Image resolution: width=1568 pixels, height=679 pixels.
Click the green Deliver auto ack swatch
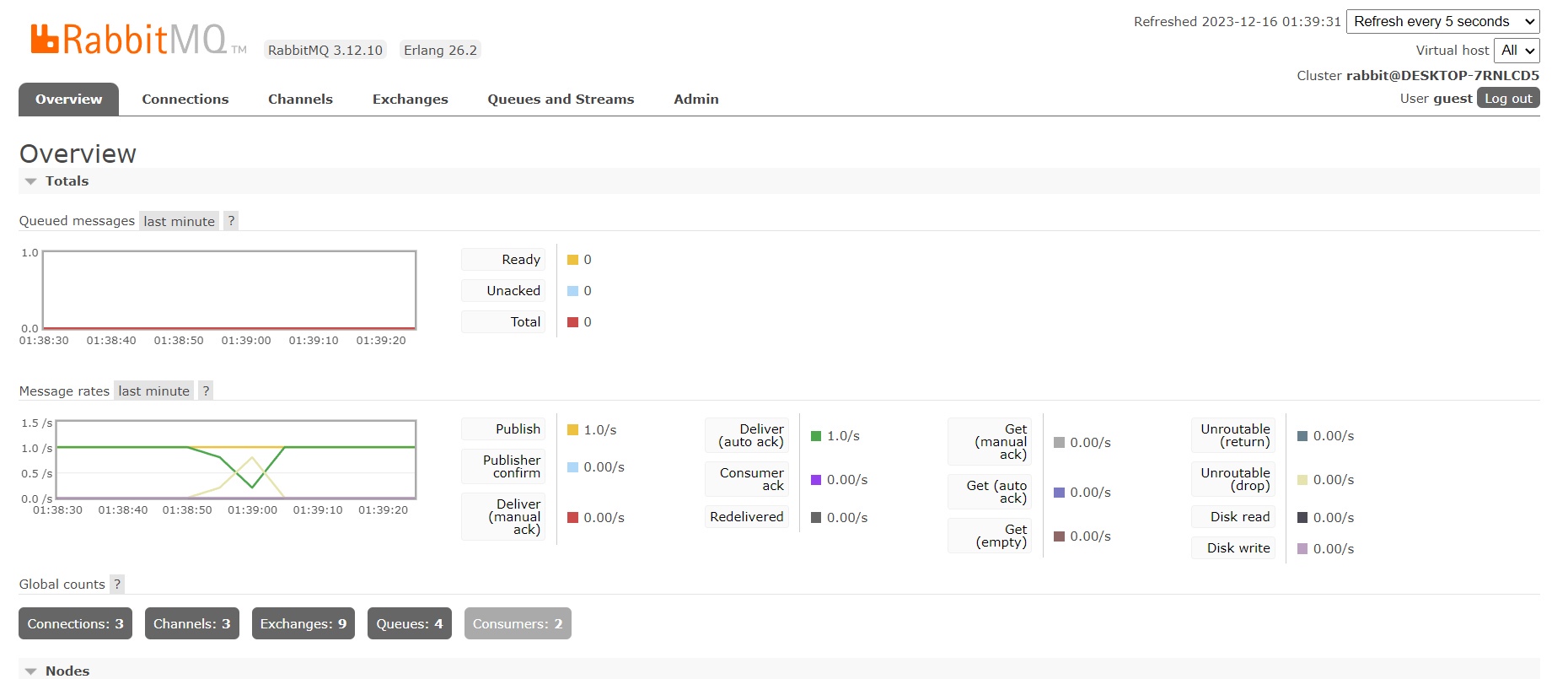[815, 436]
